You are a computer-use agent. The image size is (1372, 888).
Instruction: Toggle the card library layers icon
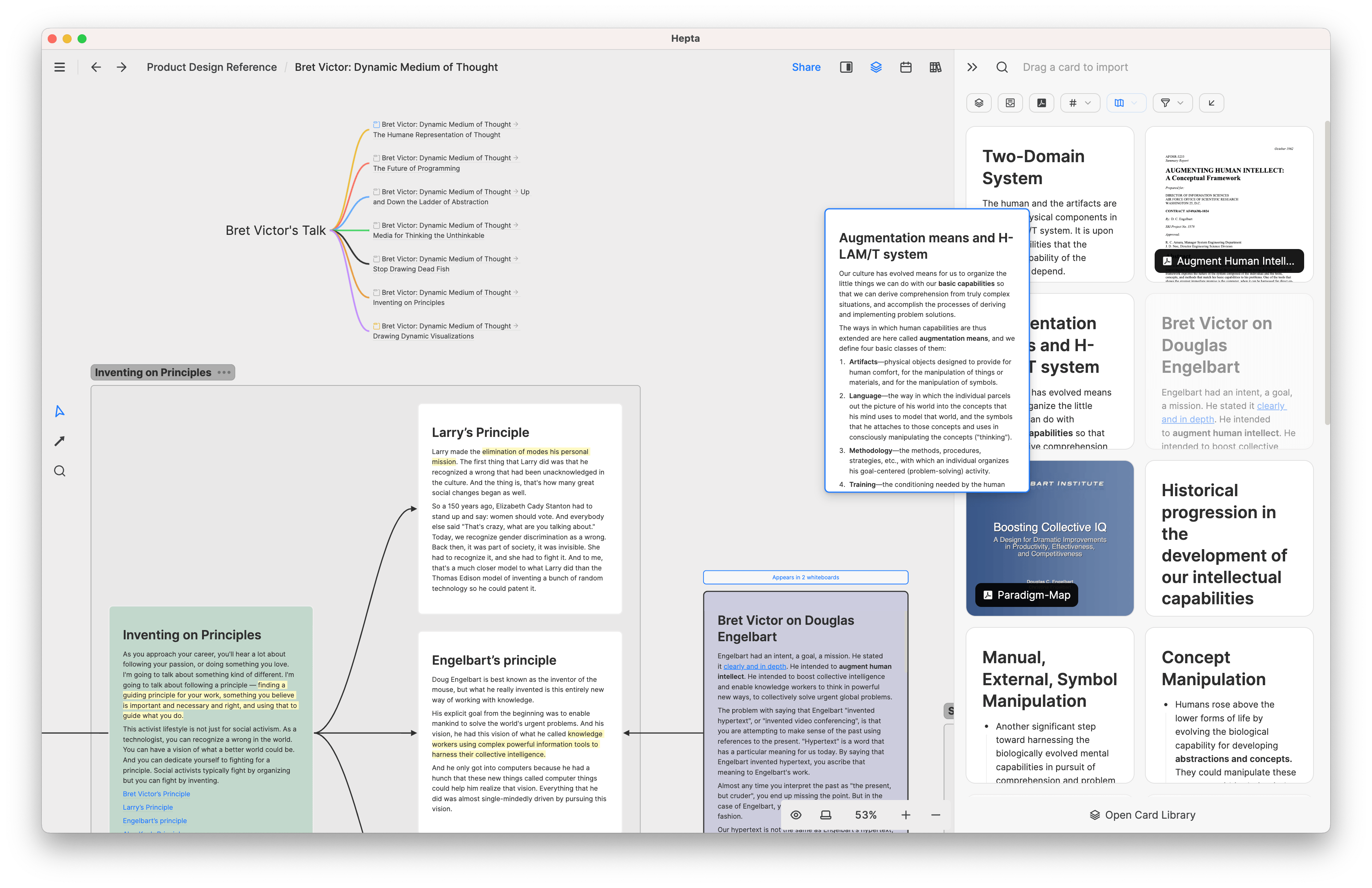pyautogui.click(x=876, y=67)
